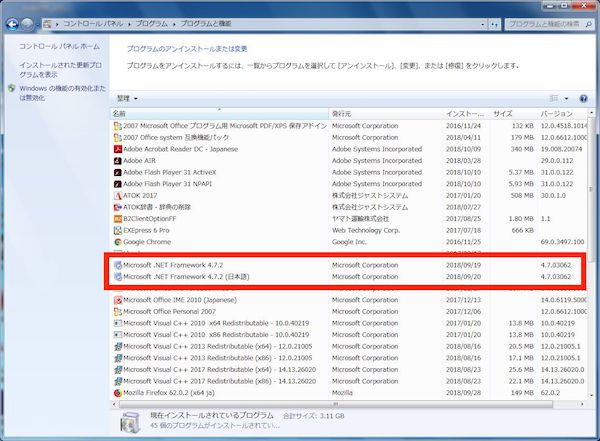
Task: Open the help question mark icon
Action: point(583,99)
